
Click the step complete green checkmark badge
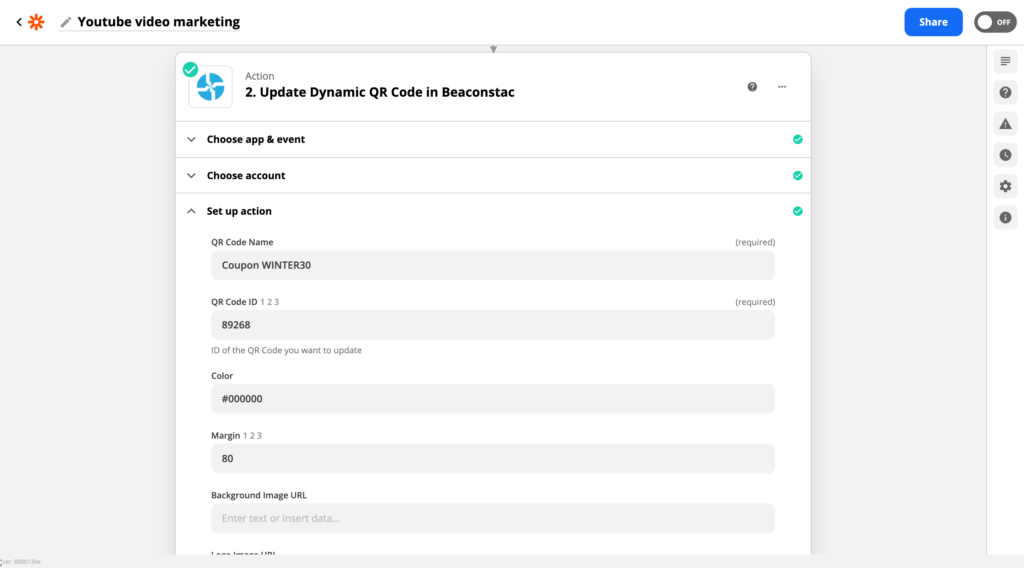point(190,69)
